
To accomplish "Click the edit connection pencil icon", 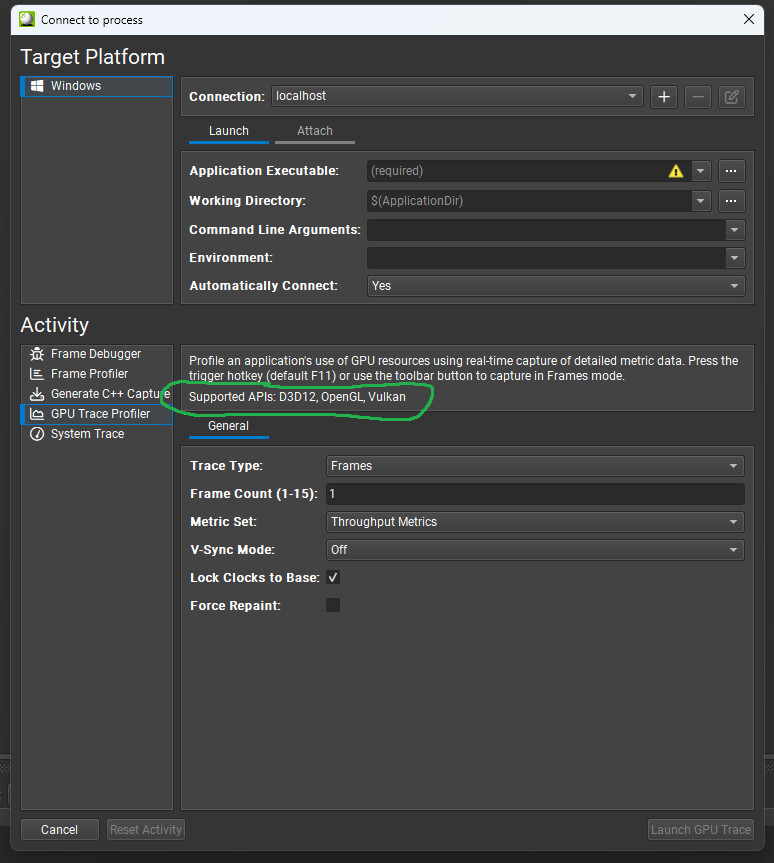I will coord(732,97).
